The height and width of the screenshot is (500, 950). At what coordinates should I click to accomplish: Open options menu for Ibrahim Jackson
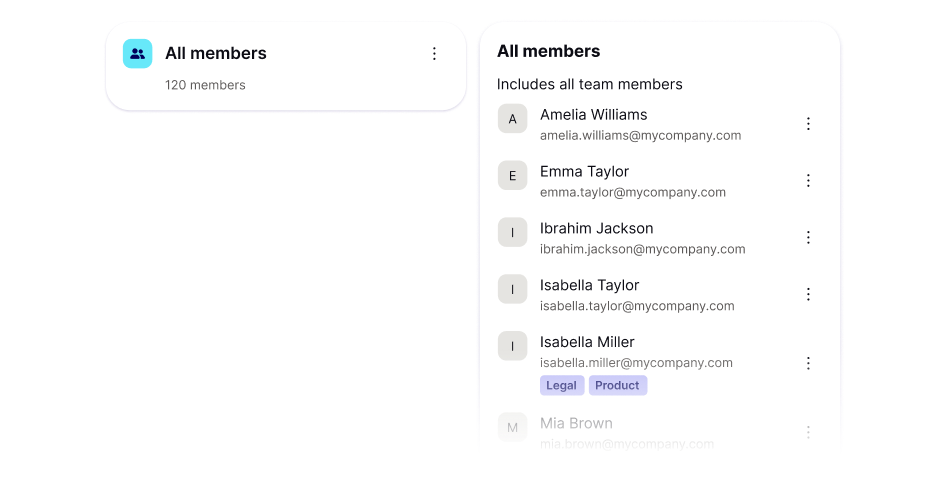809,238
